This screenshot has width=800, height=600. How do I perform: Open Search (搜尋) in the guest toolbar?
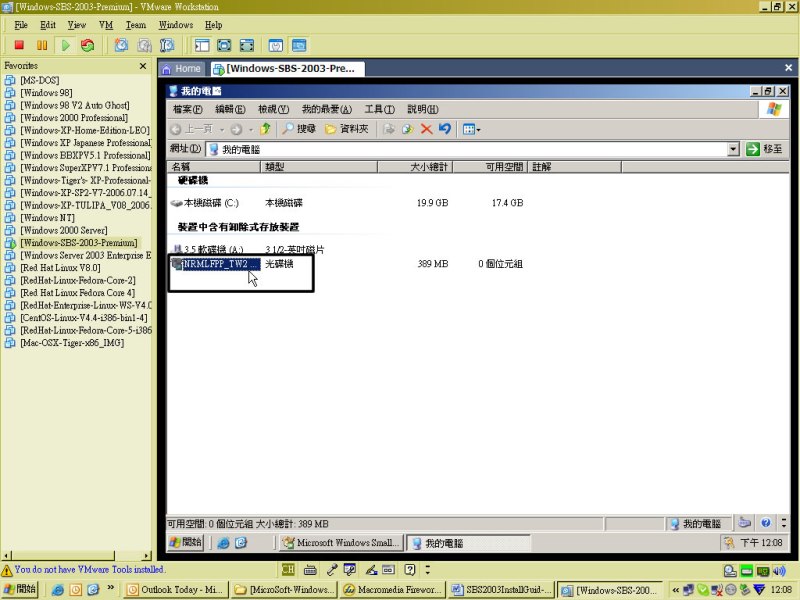[299, 129]
